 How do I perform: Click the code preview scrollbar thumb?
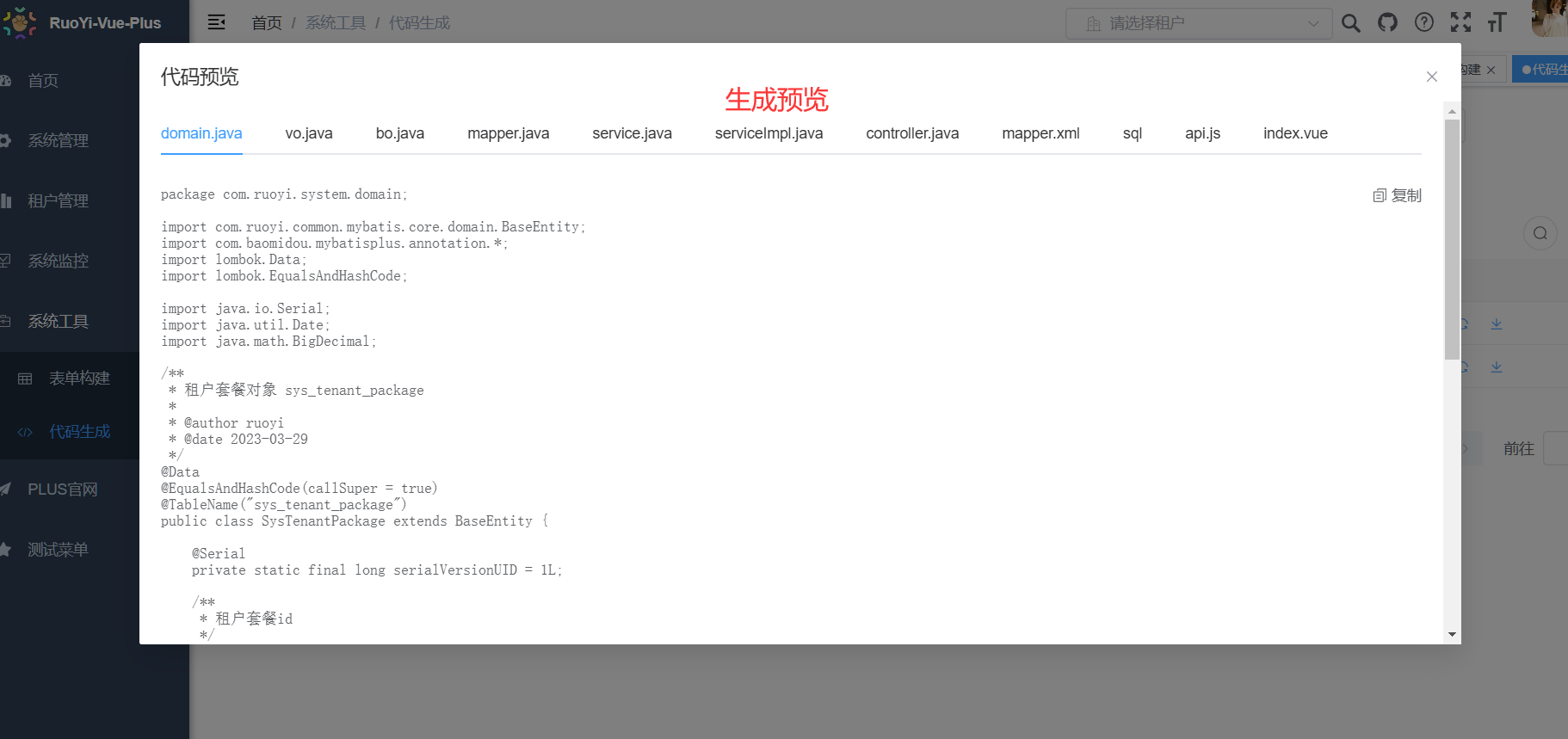(1452, 239)
